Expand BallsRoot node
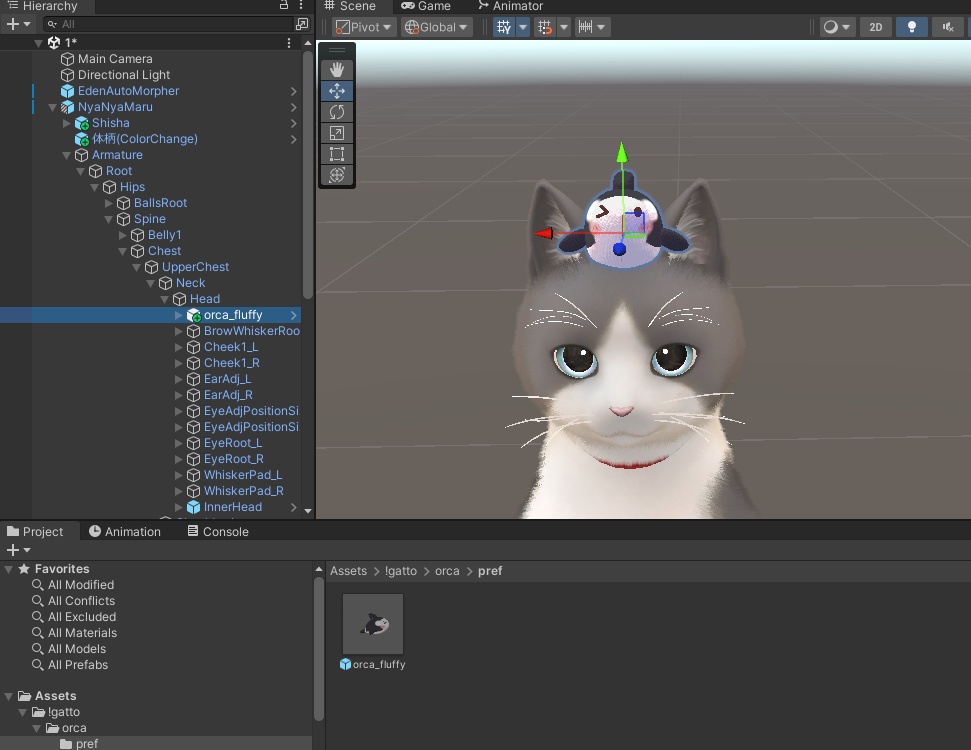Image resolution: width=971 pixels, height=750 pixels. (109, 203)
